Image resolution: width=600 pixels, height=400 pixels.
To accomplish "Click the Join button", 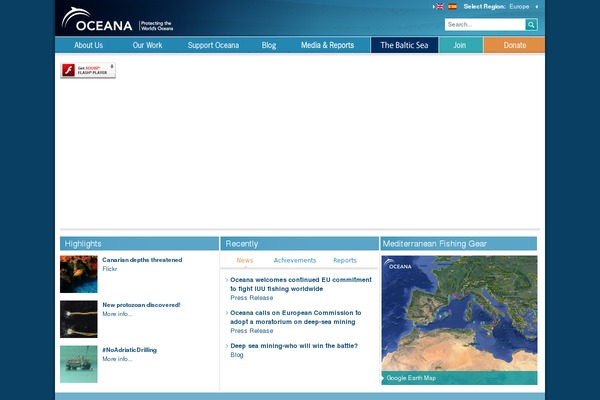I will (461, 45).
